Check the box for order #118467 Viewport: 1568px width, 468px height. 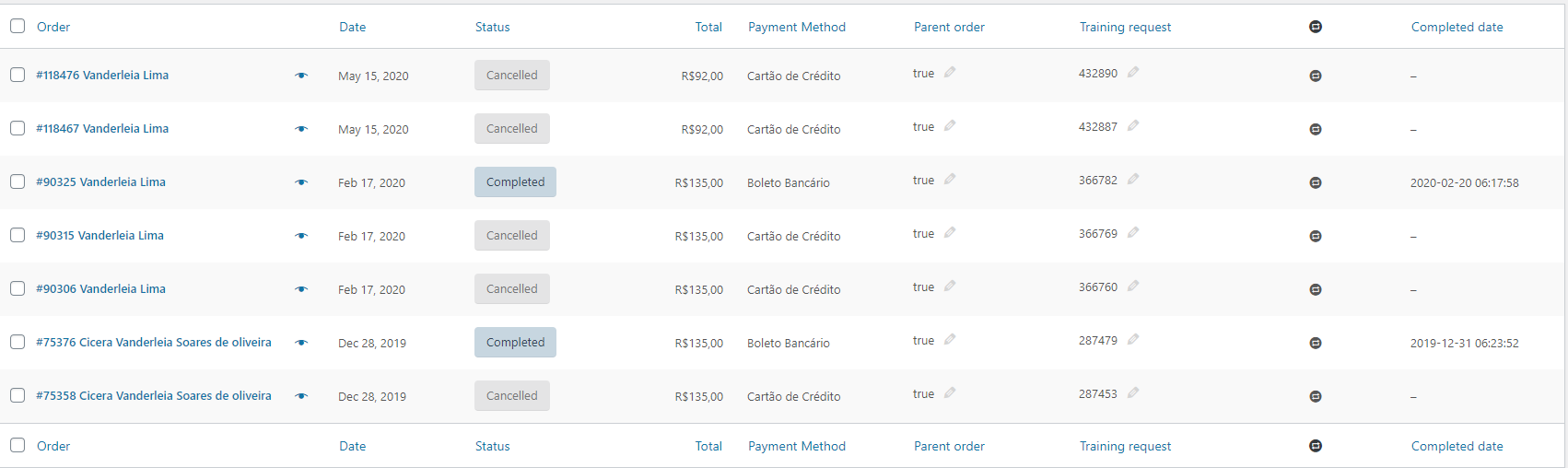pyautogui.click(x=18, y=128)
